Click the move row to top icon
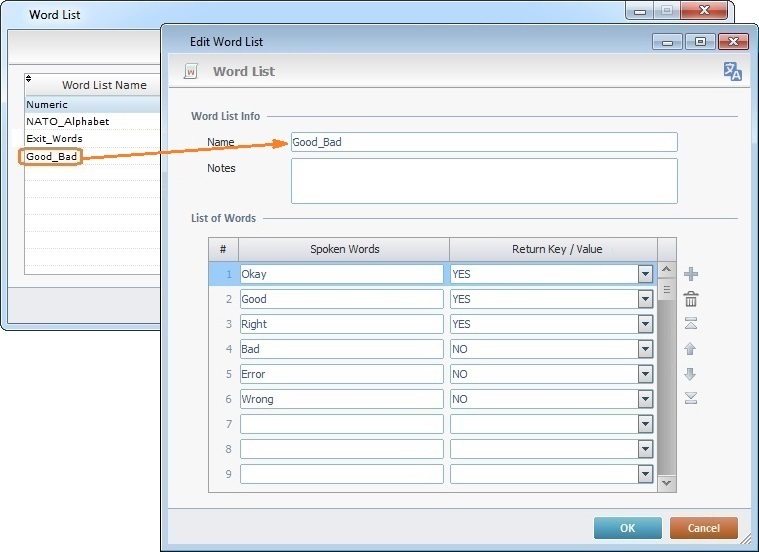759x552 pixels. [x=690, y=324]
